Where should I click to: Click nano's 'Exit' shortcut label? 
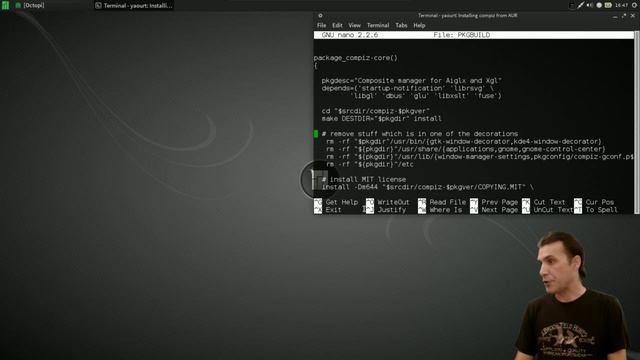[333, 210]
